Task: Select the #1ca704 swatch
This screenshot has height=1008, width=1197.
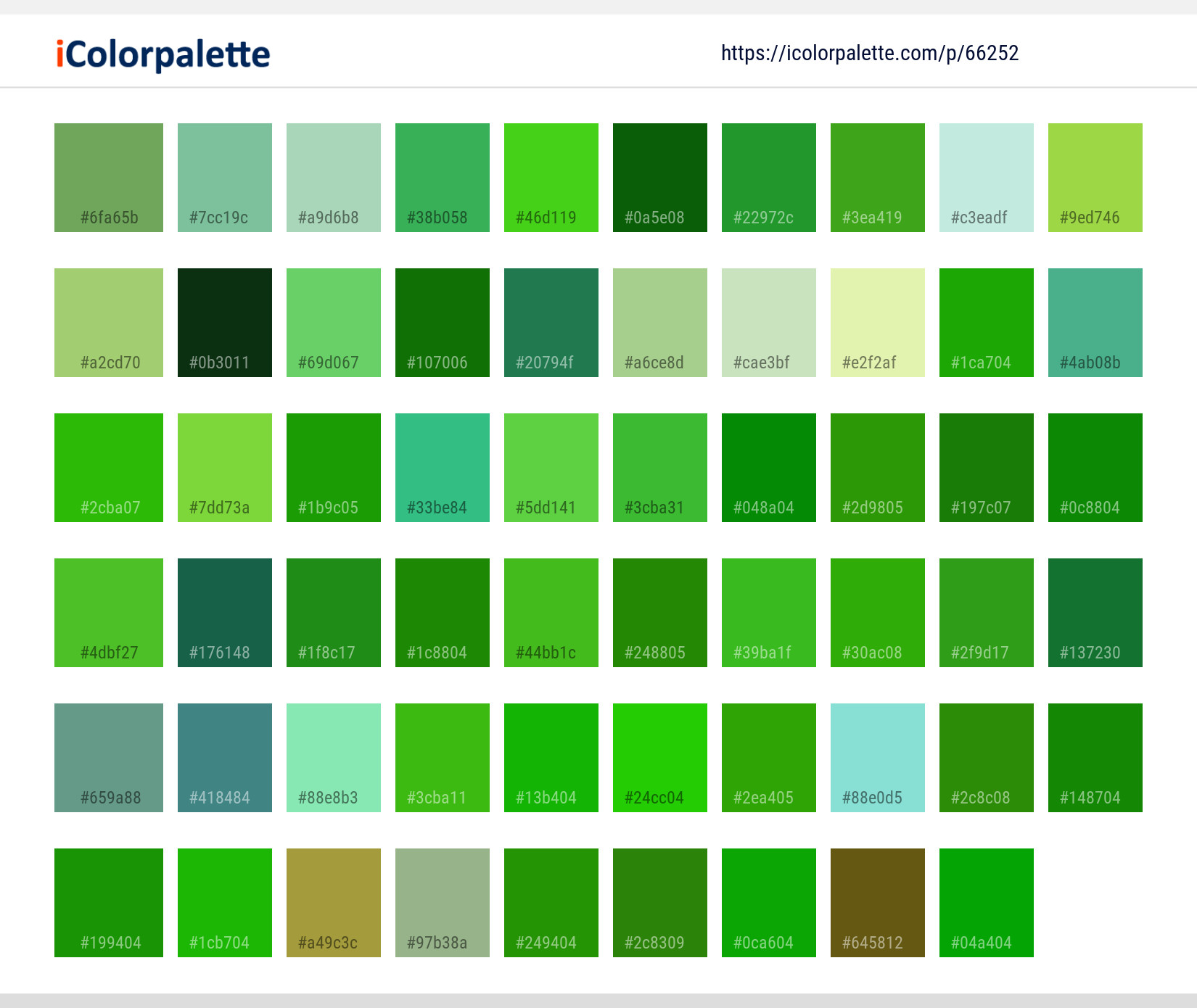Action: 987,323
